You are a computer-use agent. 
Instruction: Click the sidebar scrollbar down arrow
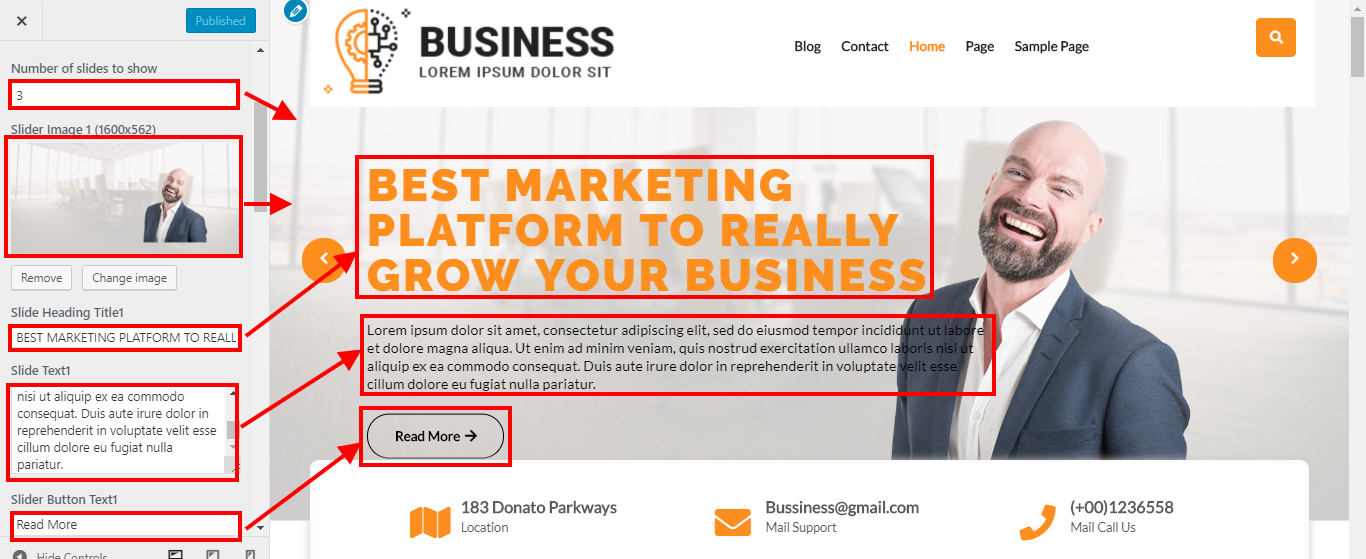point(261,527)
